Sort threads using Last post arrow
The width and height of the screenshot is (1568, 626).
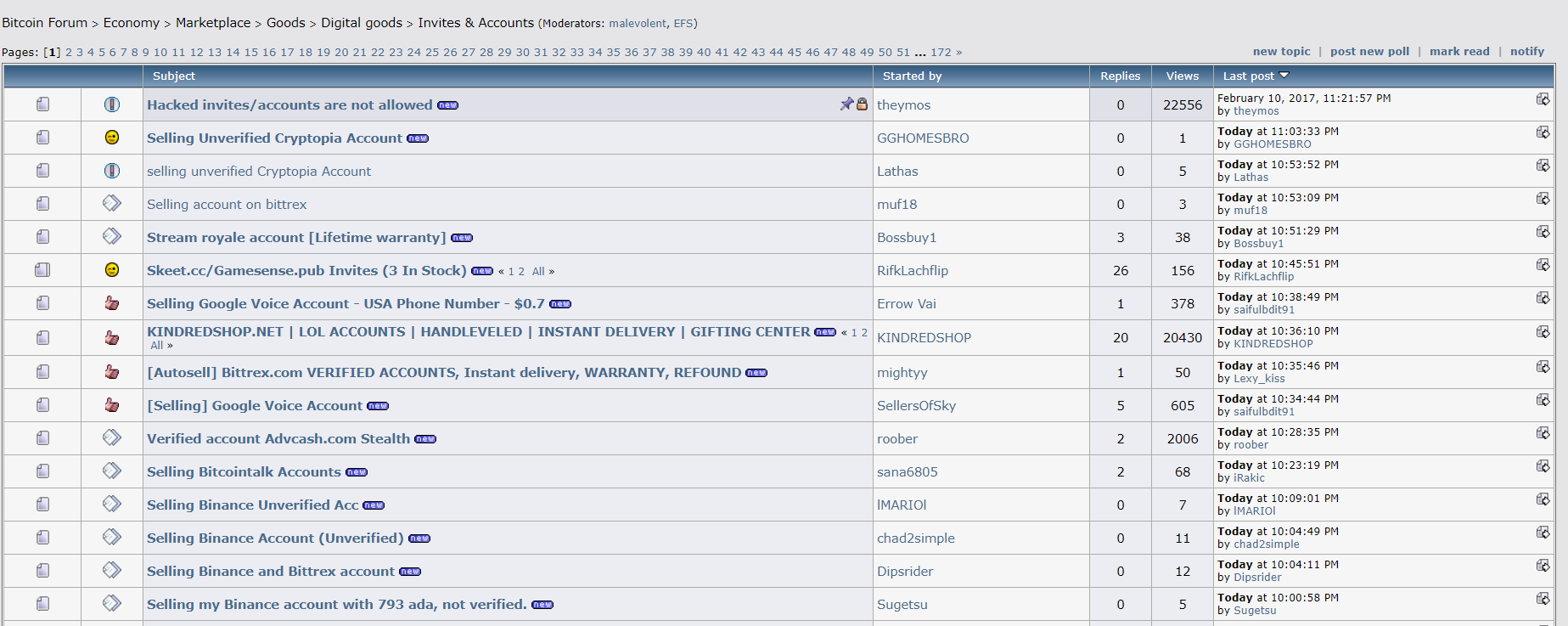click(x=1284, y=76)
